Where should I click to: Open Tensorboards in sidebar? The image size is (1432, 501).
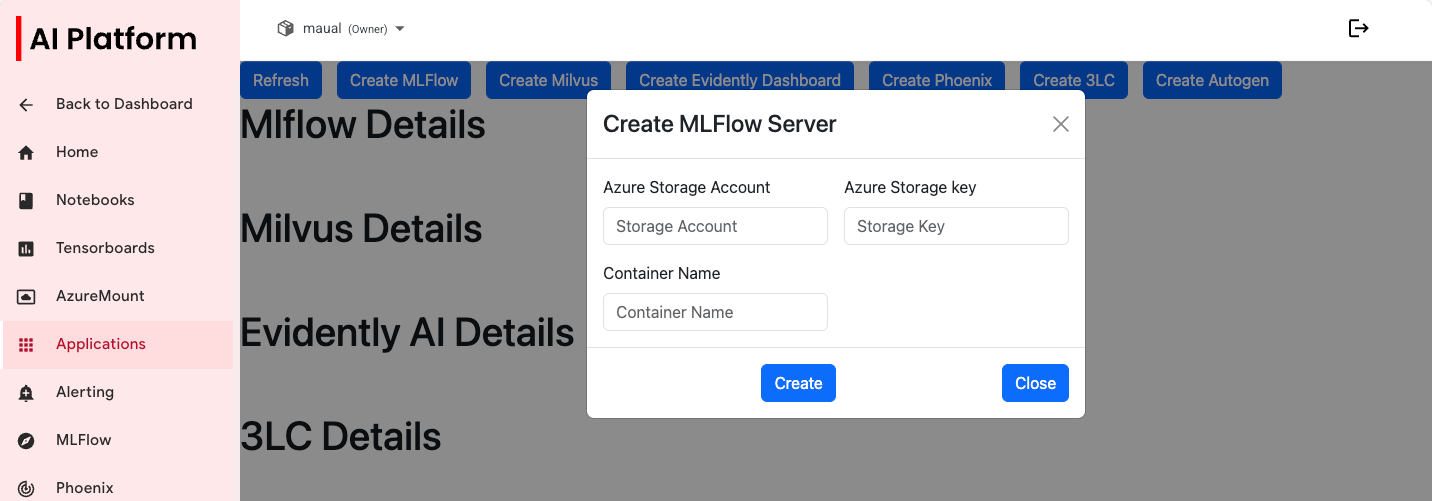coord(119,248)
